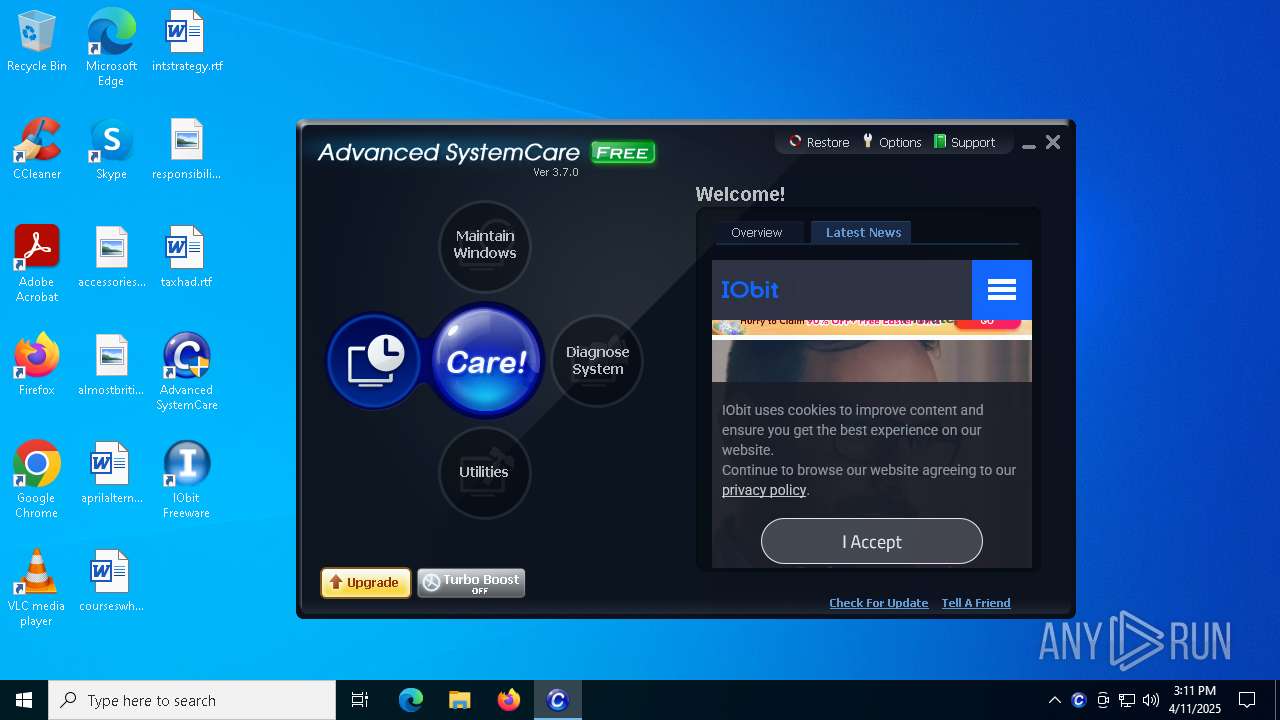Open the Maintain Windows module
1280x720 pixels.
(x=485, y=246)
